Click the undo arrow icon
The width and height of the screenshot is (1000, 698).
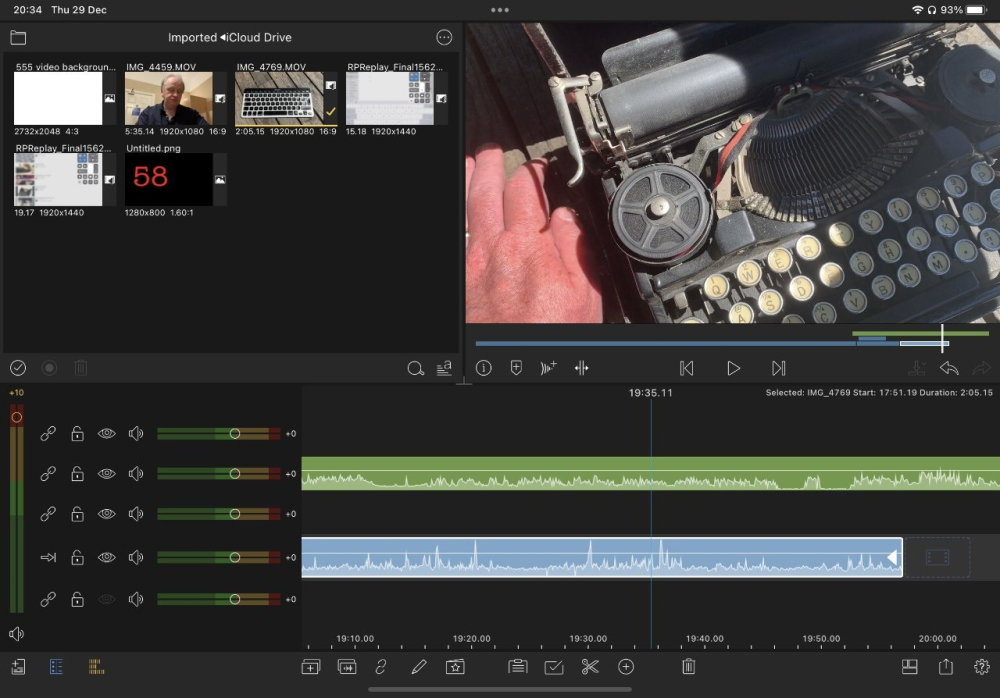[949, 368]
